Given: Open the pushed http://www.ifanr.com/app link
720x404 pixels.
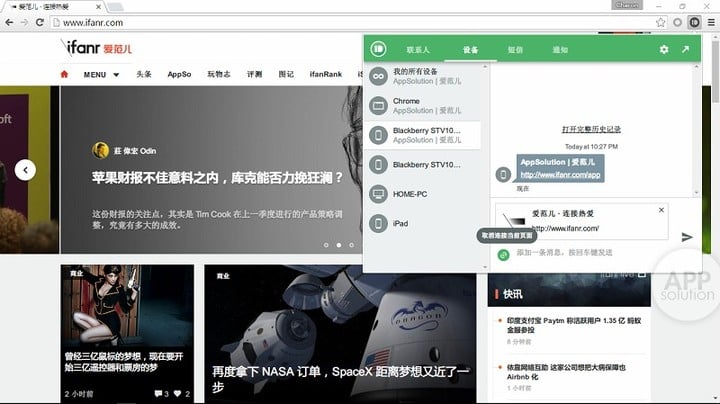Looking at the screenshot, I should coord(560,174).
